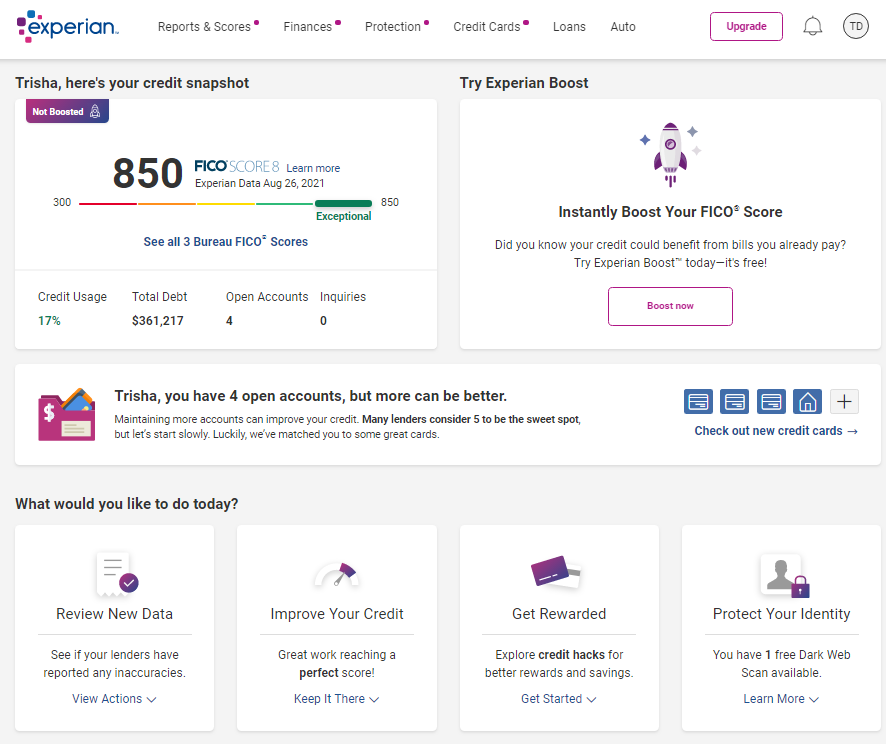Screen dimensions: 886x744
Task: Open See all 3 Bureau FICO Scores
Action: (225, 242)
